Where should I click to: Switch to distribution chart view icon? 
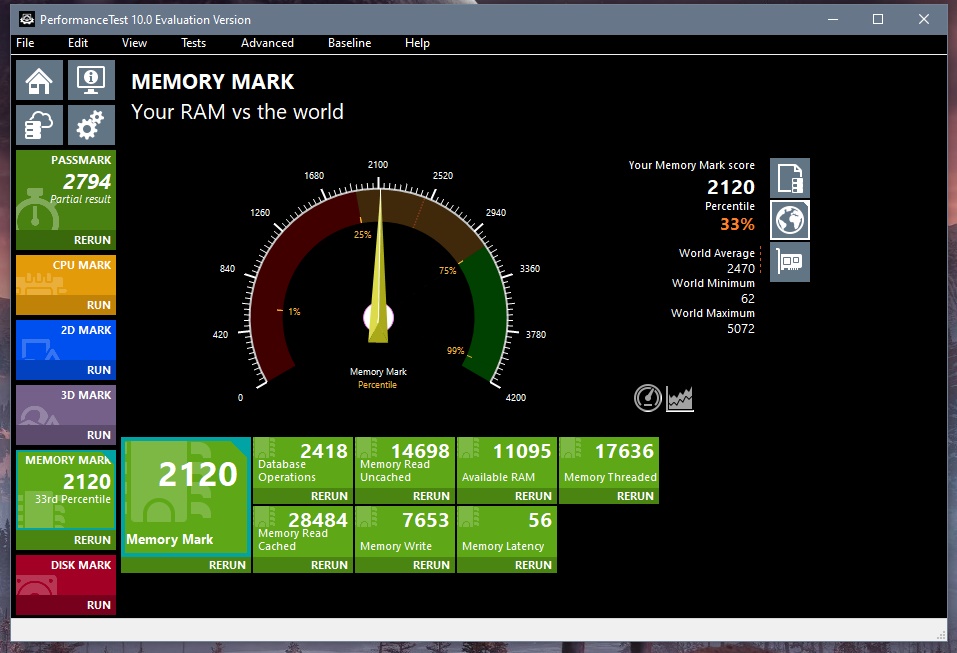point(679,399)
